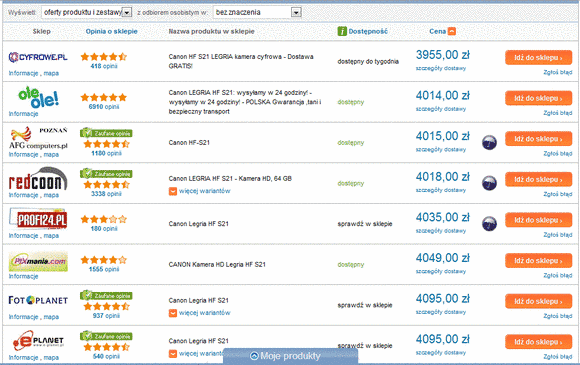Sort by 'Cena' column header
580x365 pixels.
pos(437,31)
